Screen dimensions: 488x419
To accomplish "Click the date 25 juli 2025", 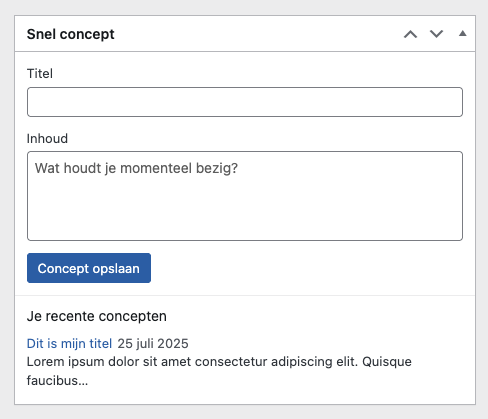I will [x=153, y=343].
